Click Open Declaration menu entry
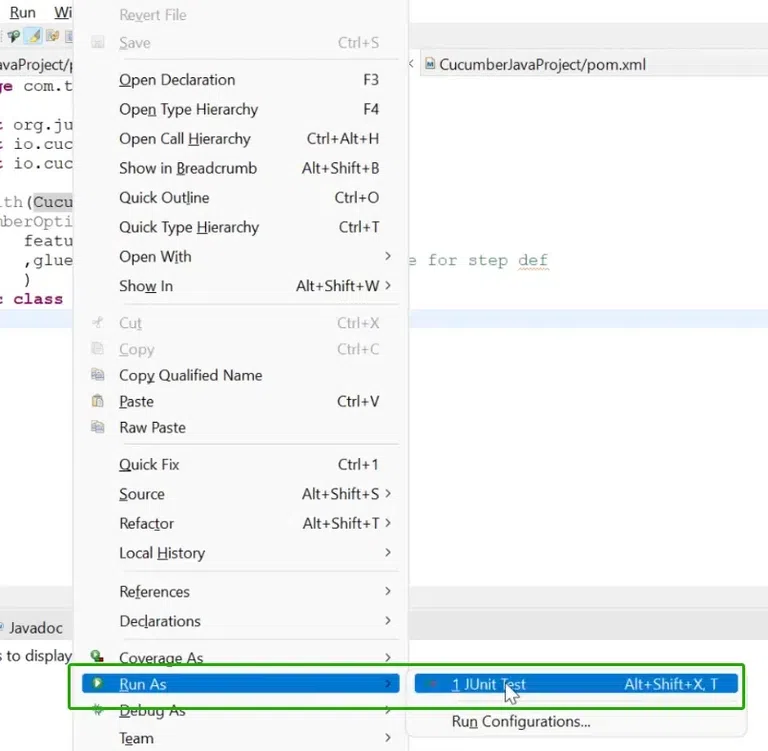The image size is (768, 751). click(240, 80)
